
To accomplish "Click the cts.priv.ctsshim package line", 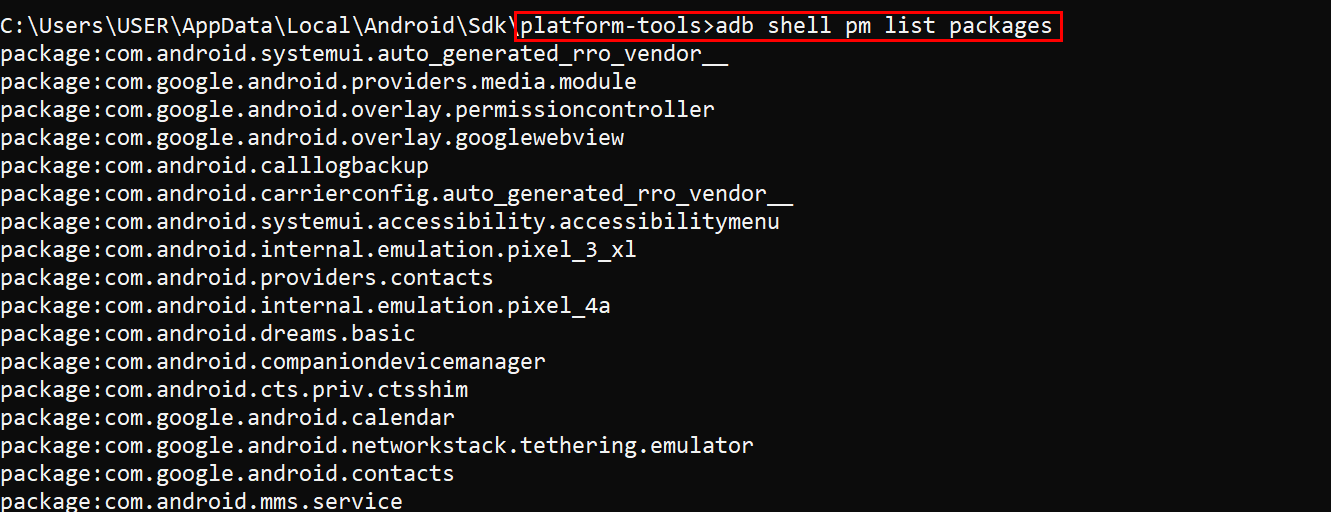I will point(234,390).
